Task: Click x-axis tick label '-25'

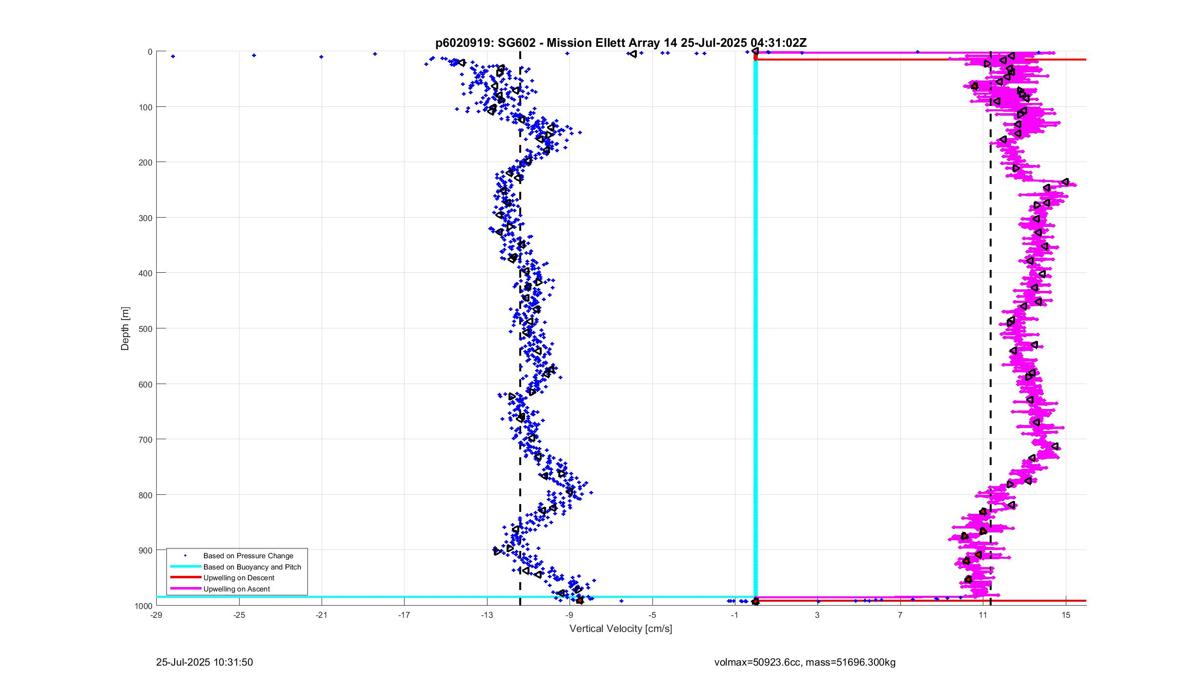Action: click(x=239, y=616)
